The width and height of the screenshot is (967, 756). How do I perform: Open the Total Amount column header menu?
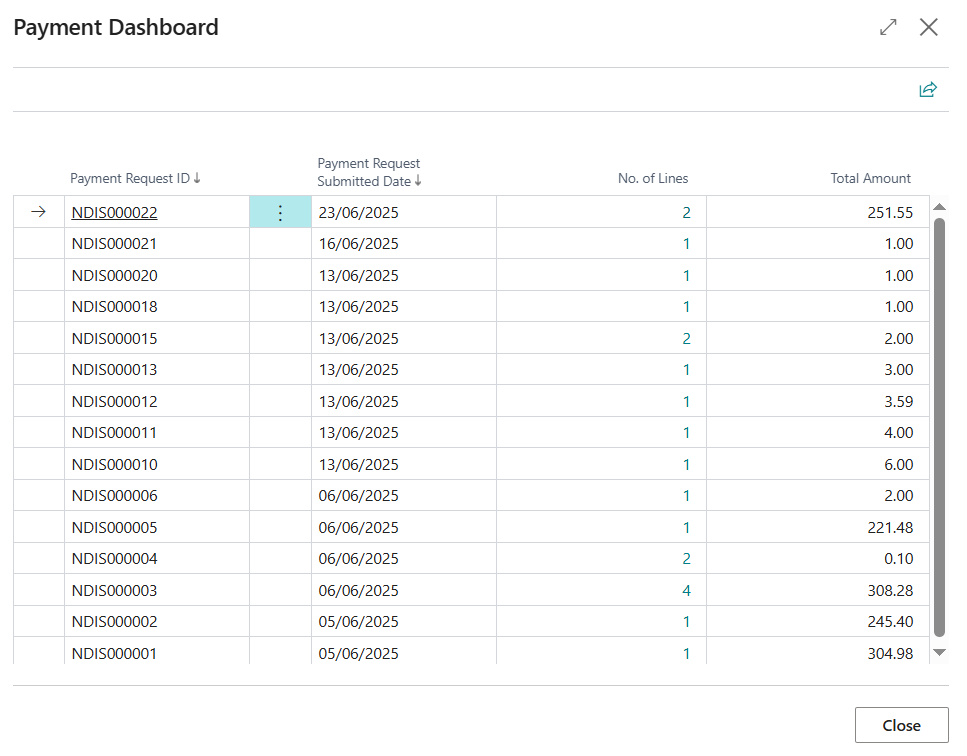[x=870, y=178]
